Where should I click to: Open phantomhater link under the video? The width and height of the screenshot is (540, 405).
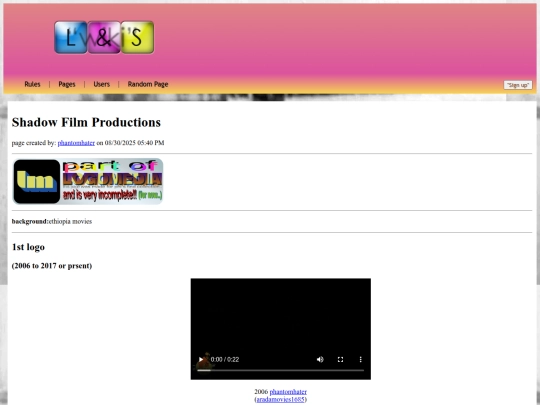coord(288,392)
